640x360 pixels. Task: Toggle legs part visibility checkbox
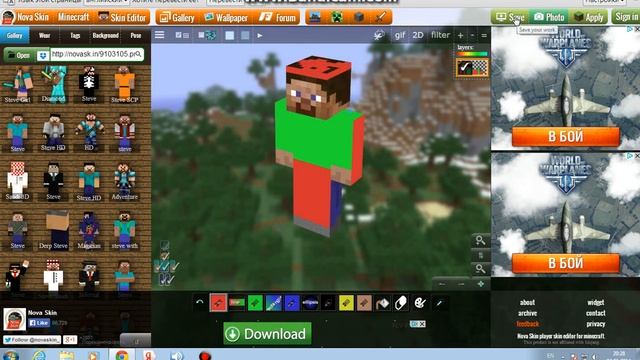tap(167, 280)
